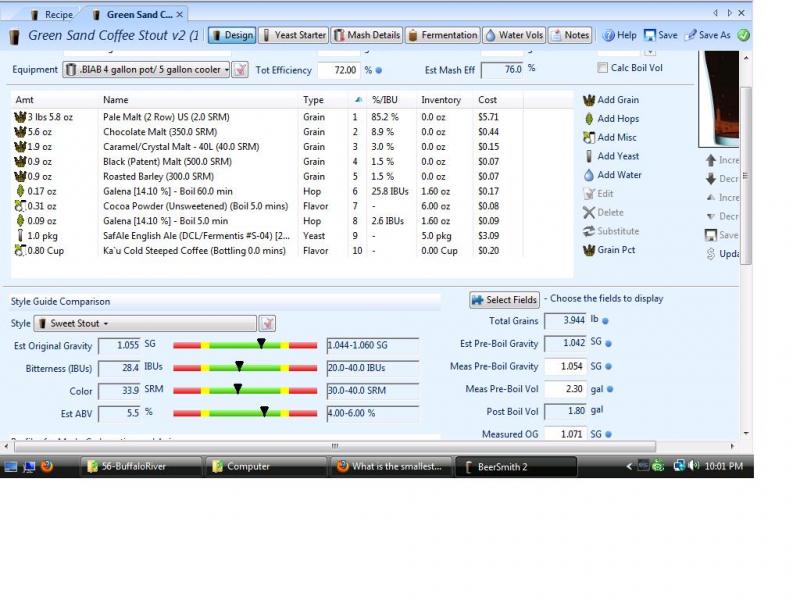Viewport: 800px width, 600px height.
Task: Open the Mash Details tab
Action: pyautogui.click(x=367, y=35)
